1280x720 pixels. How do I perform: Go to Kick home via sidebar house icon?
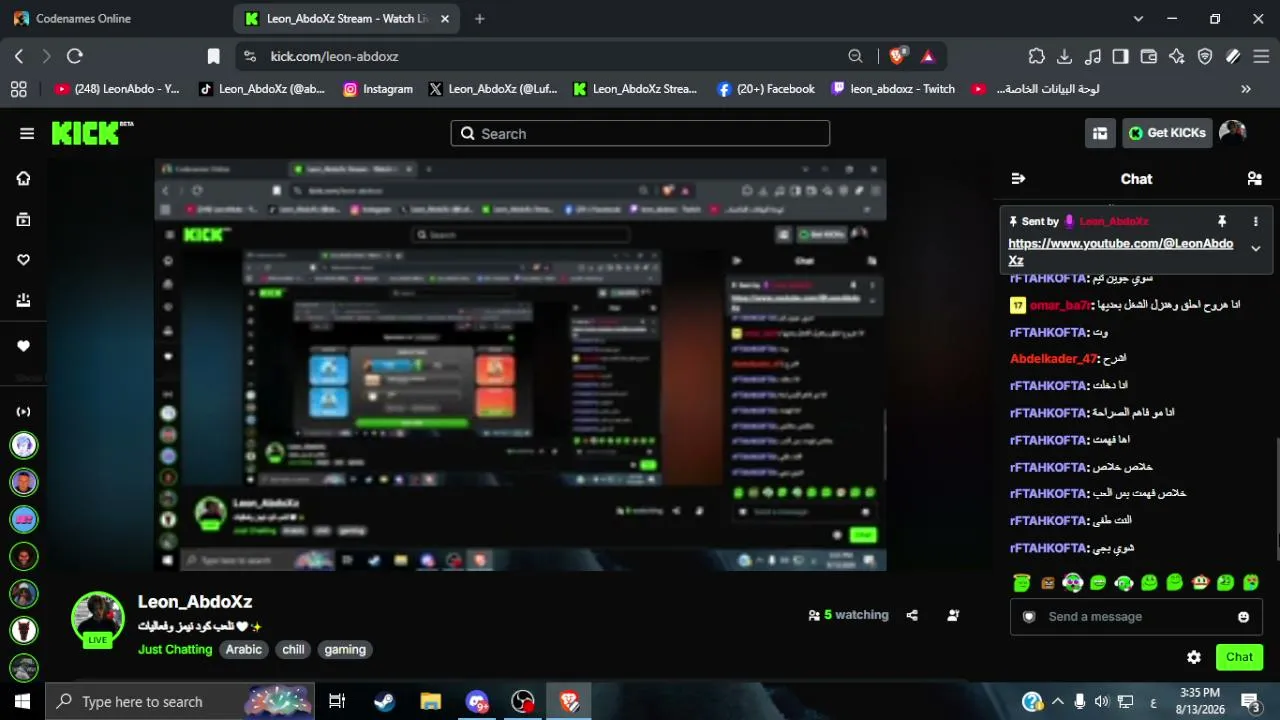pos(23,178)
